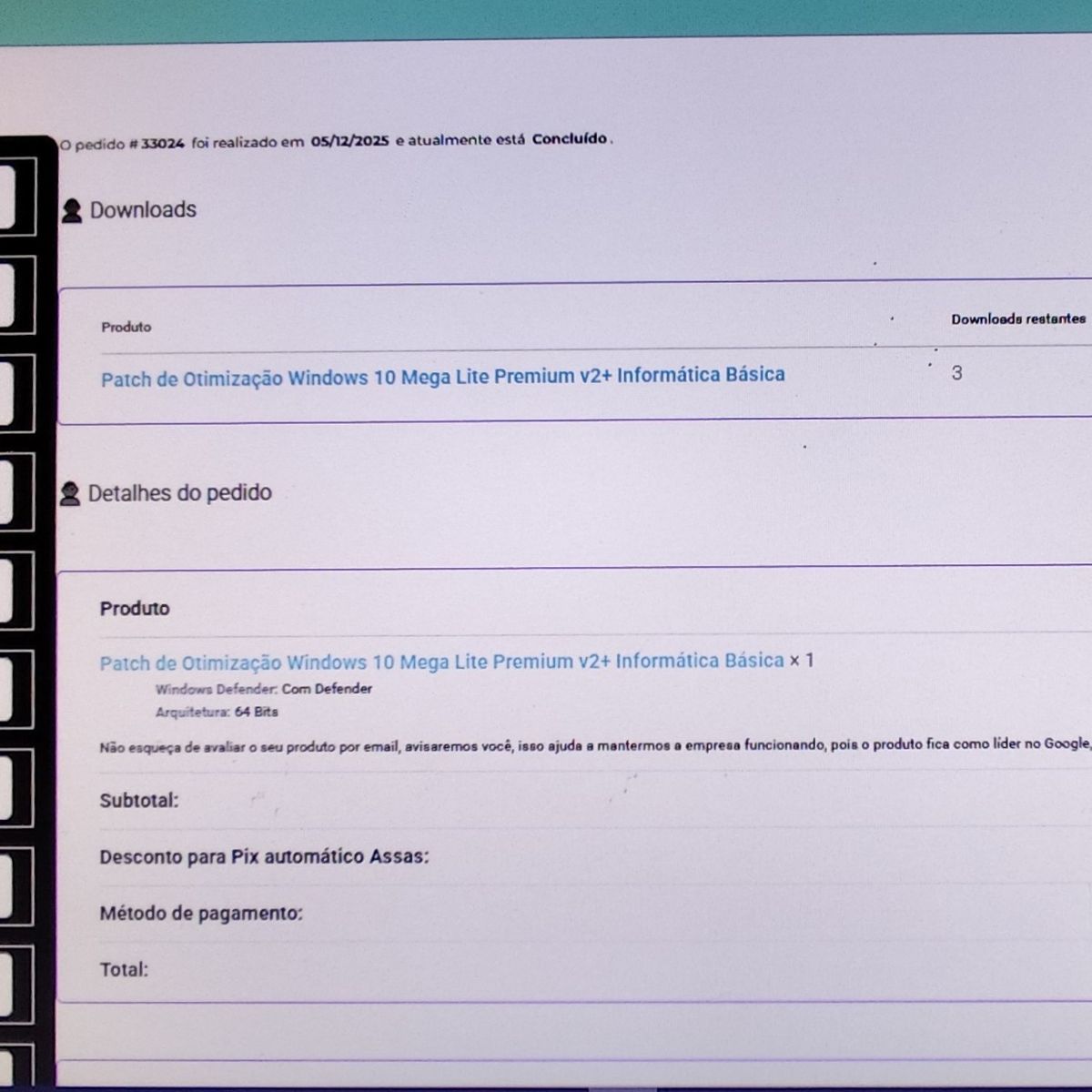1092x1092 pixels.
Task: Click the 64 Bits architecture text
Action: [x=256, y=712]
